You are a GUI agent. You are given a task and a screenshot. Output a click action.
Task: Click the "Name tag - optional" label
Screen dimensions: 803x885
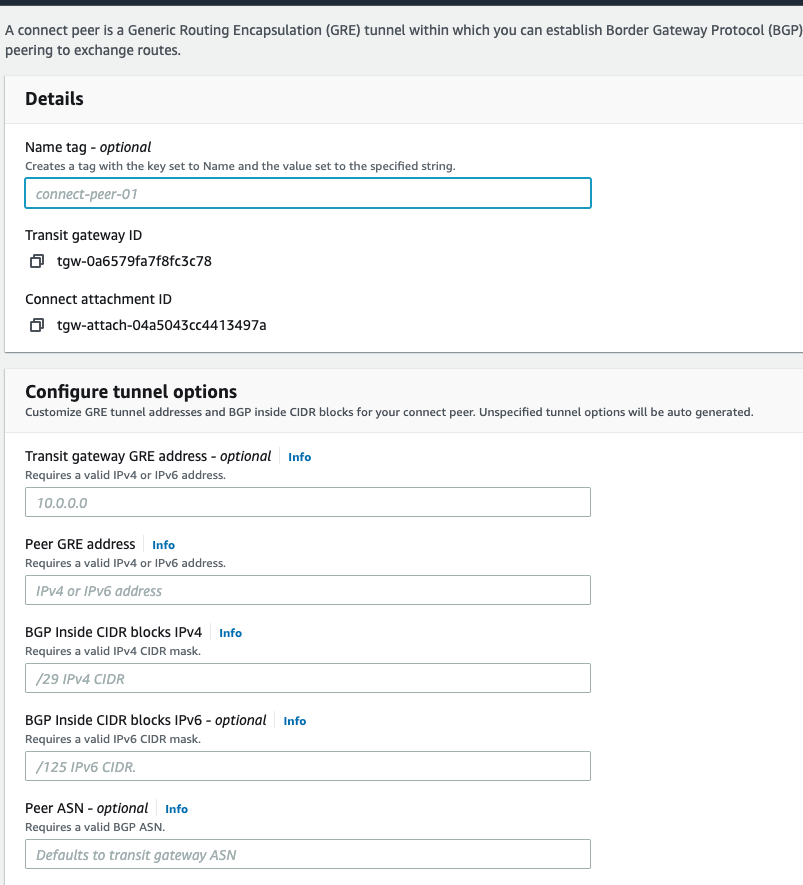pos(88,148)
